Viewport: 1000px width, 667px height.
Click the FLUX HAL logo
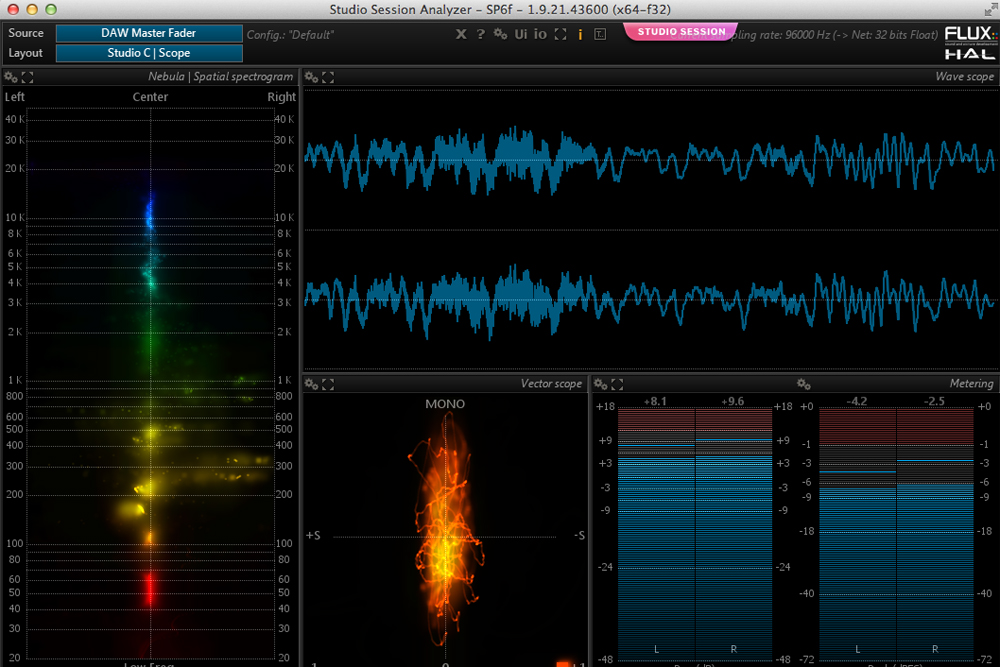click(969, 42)
